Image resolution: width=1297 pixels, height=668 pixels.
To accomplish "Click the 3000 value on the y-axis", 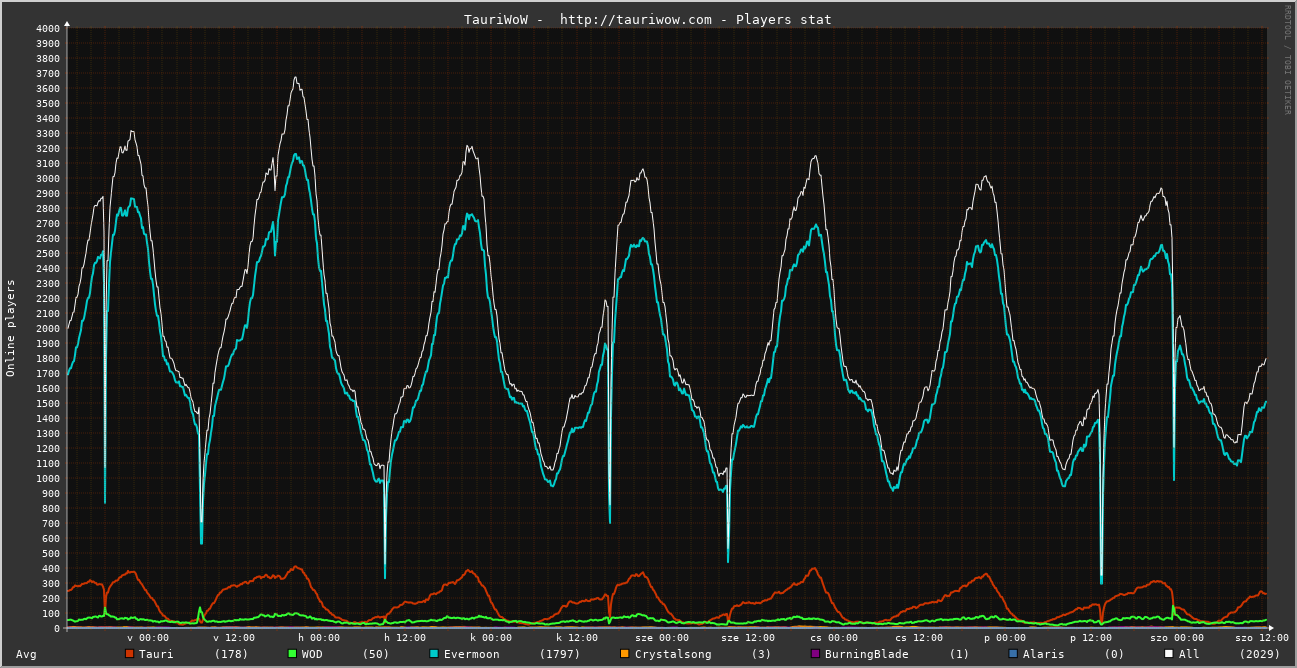I will (48, 178).
